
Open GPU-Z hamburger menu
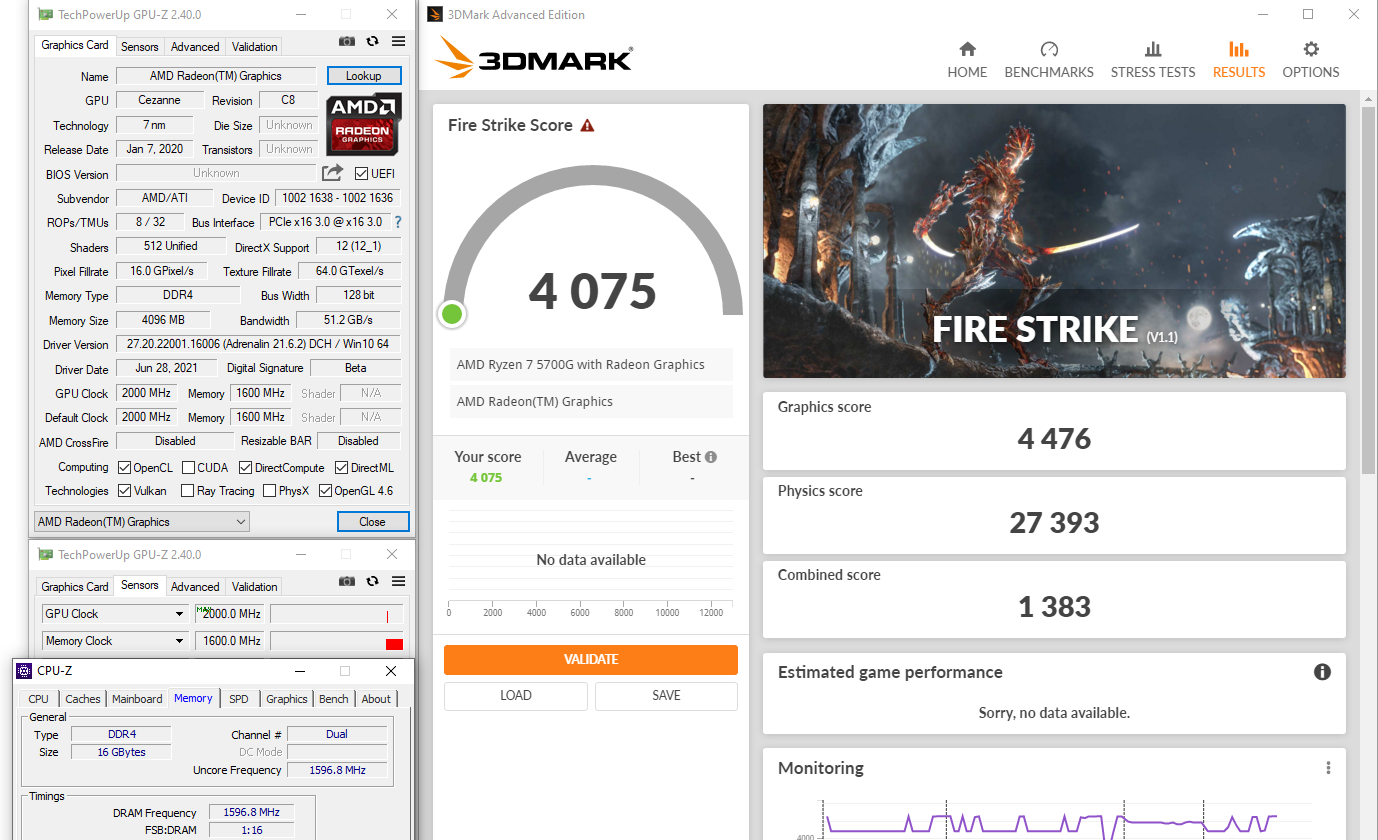click(398, 41)
